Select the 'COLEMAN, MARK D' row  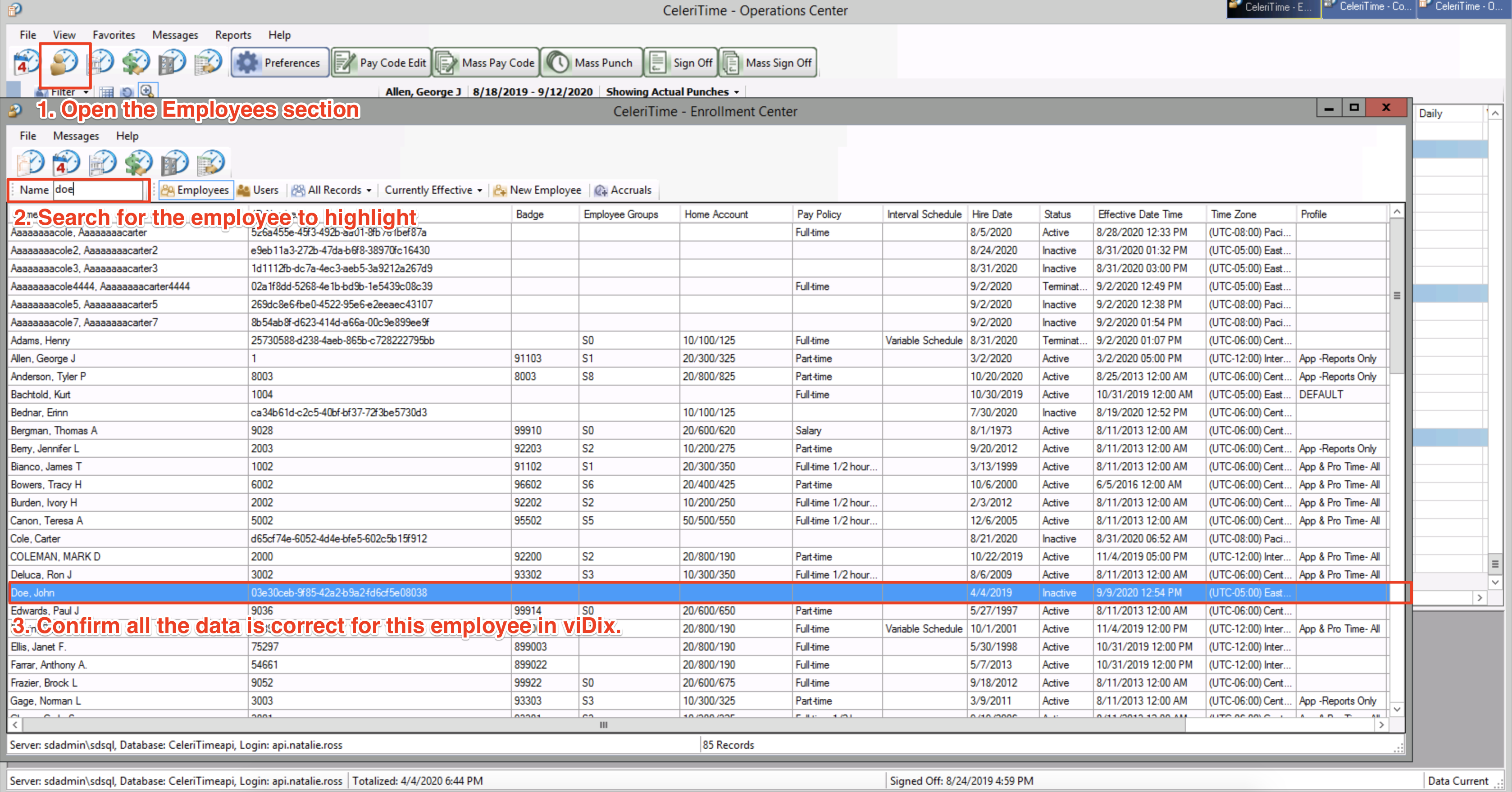point(698,556)
